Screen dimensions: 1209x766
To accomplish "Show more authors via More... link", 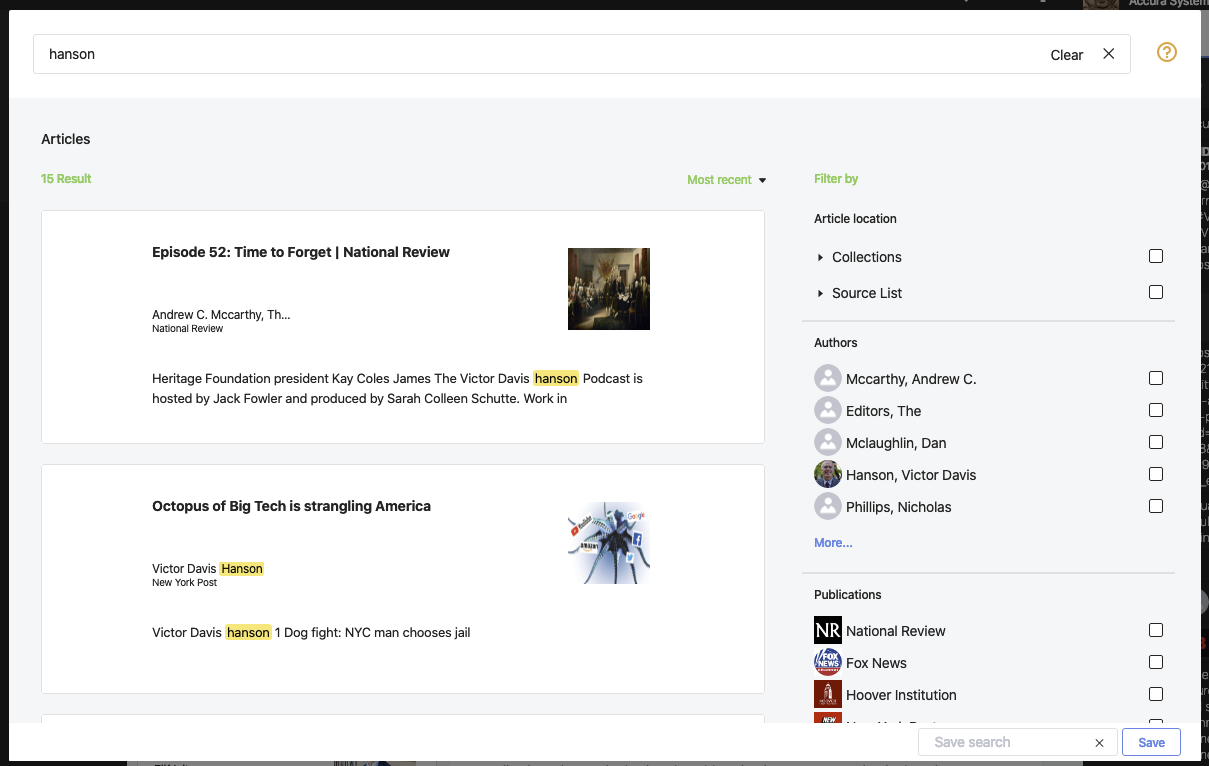I will coord(833,543).
